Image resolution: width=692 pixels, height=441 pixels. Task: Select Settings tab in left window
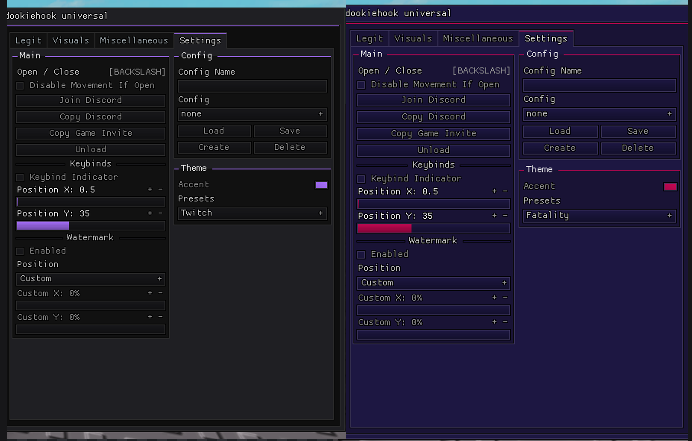200,40
